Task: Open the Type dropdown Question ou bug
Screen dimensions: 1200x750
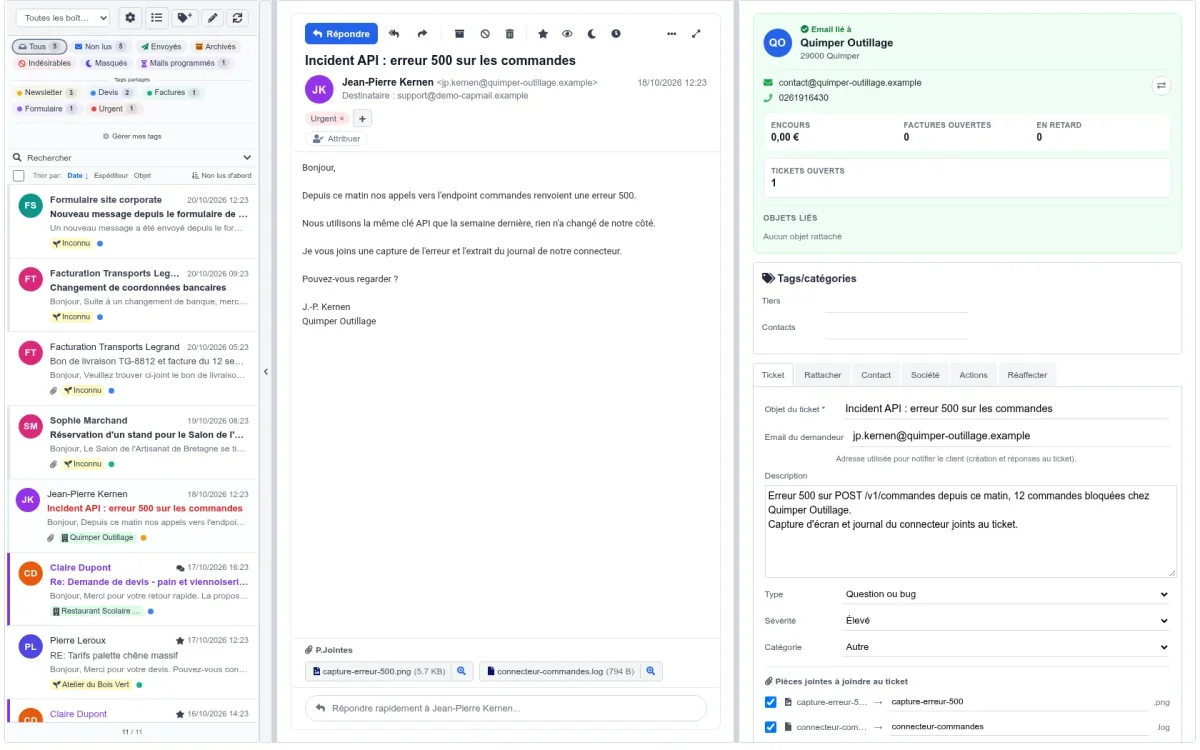Action: coord(1006,594)
